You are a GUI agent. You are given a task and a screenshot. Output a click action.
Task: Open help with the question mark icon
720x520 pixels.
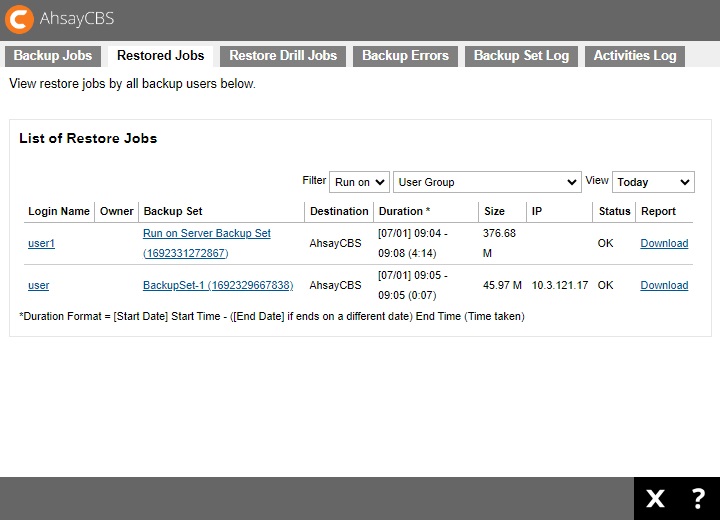[x=698, y=499]
